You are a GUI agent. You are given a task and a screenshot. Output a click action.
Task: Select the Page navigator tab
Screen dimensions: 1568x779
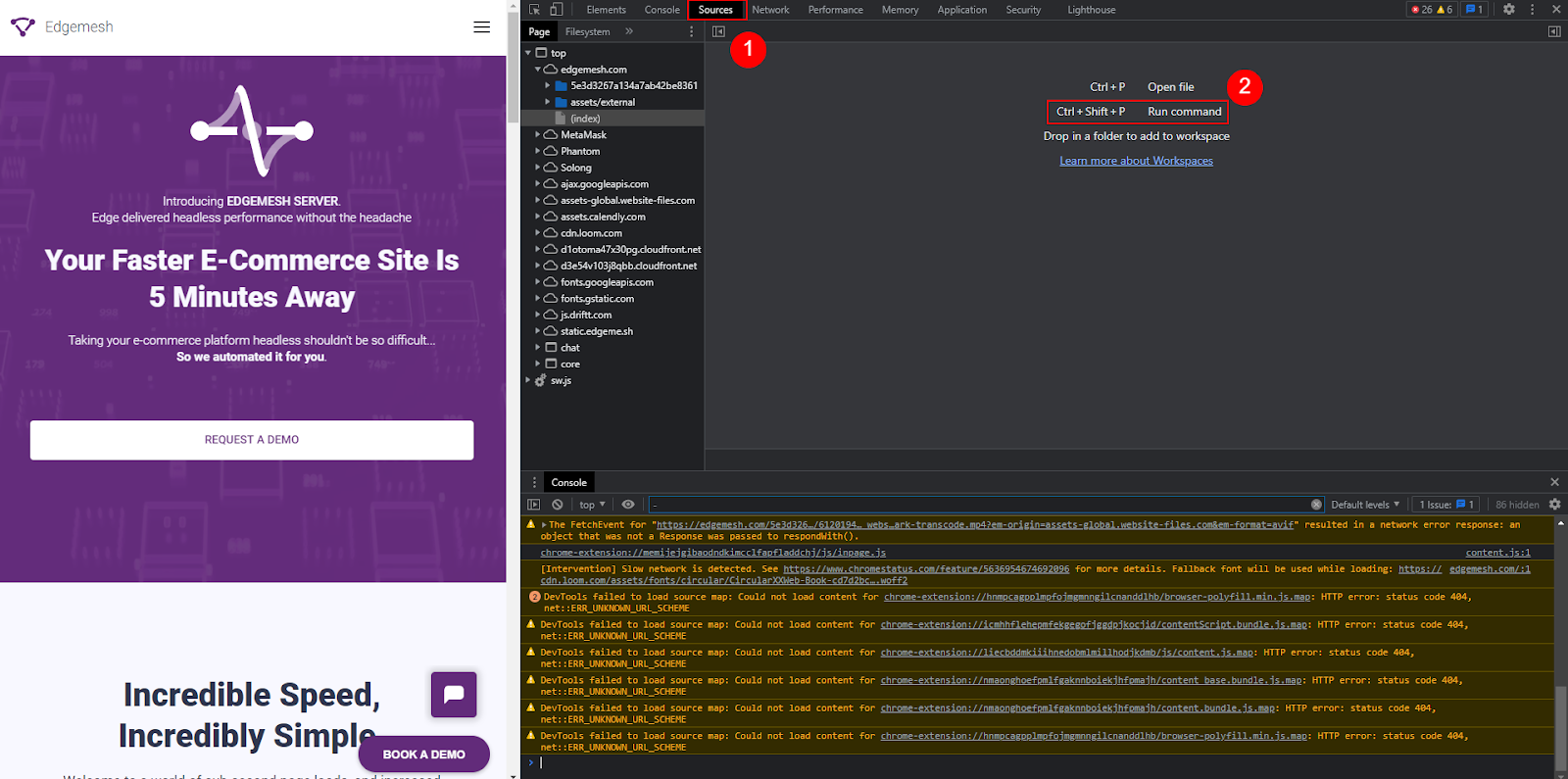pyautogui.click(x=539, y=31)
